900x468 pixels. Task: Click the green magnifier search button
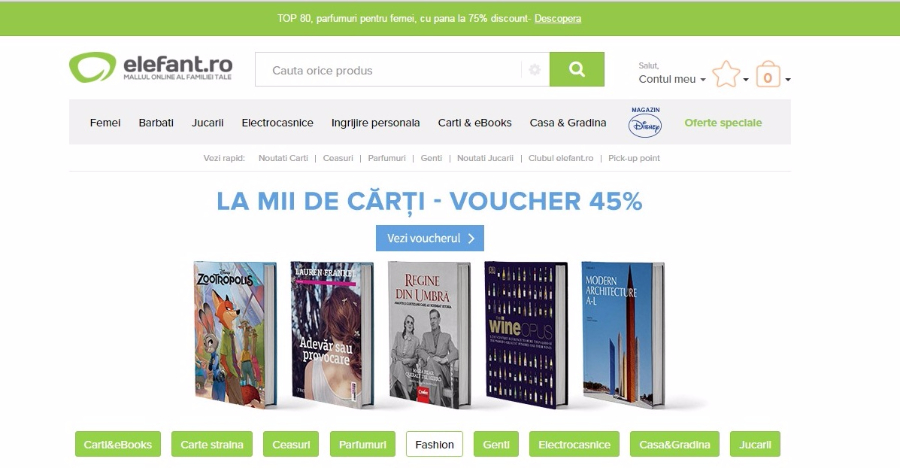(x=576, y=69)
